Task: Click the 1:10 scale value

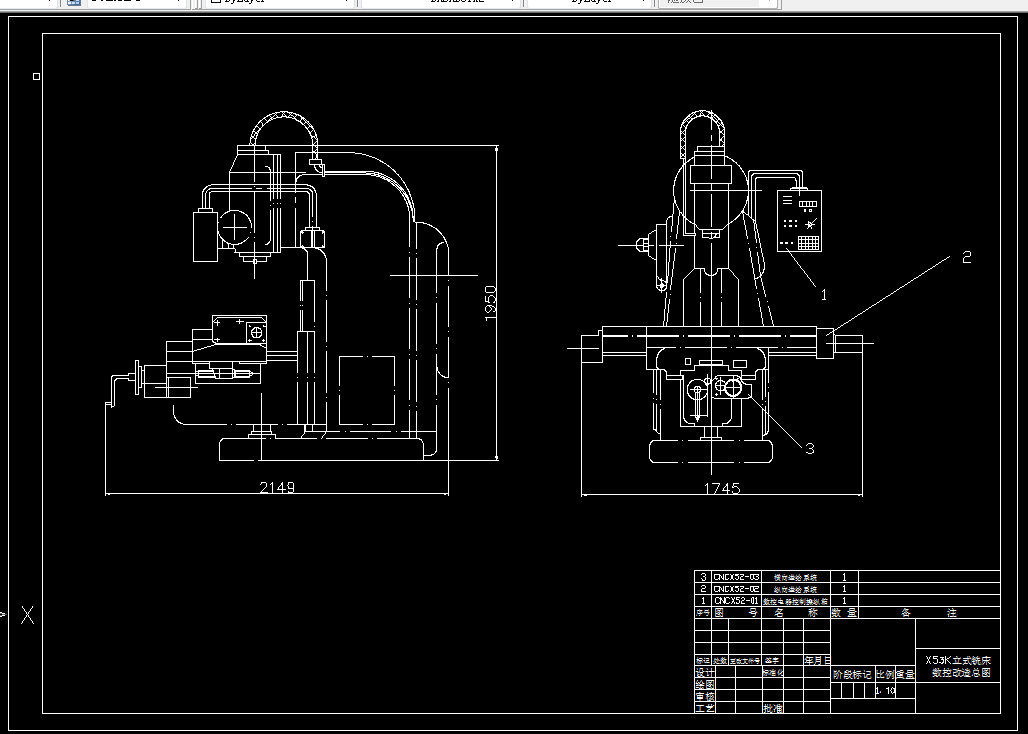Action: [885, 691]
